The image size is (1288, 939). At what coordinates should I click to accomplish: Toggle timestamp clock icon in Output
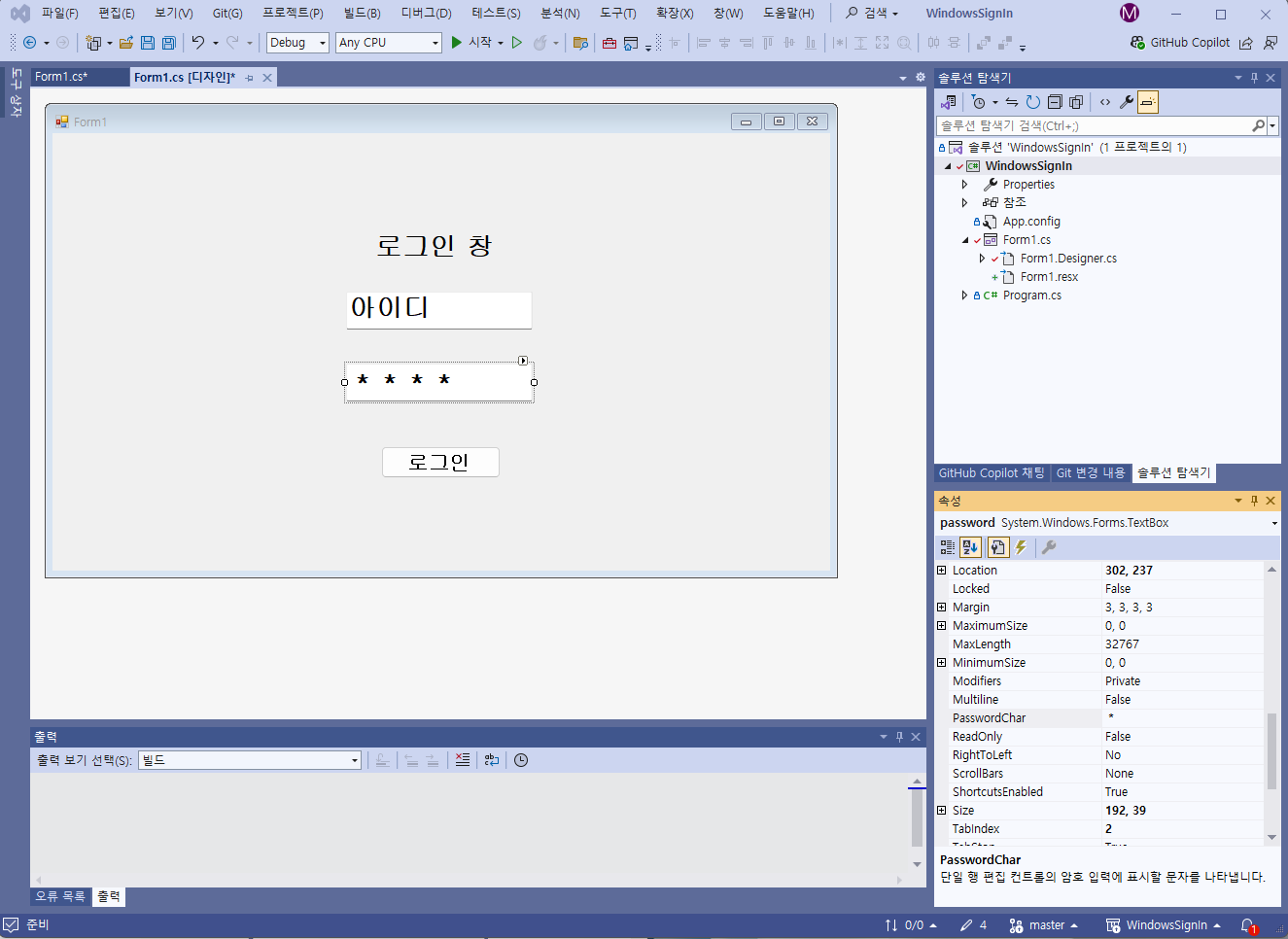(x=521, y=760)
